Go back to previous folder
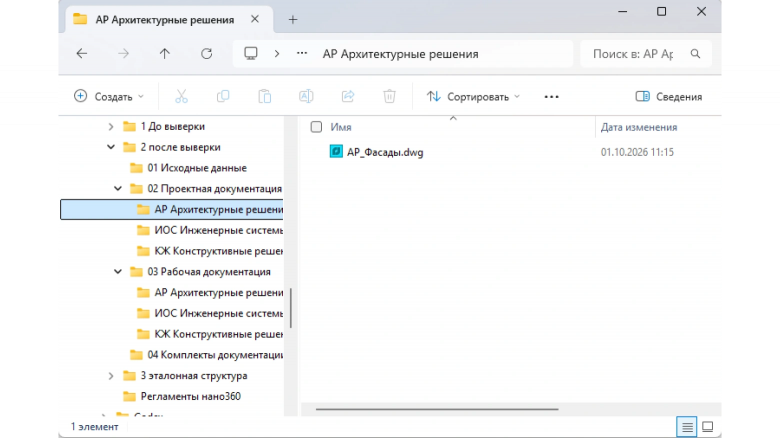 tap(82, 54)
